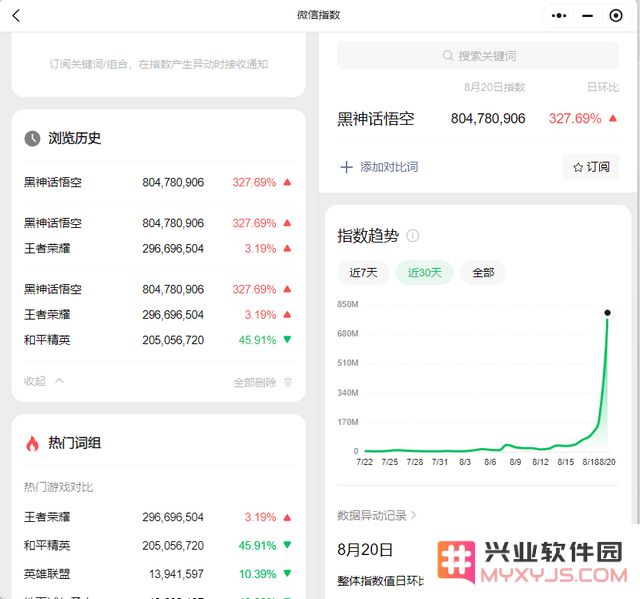Open 和平精英 row in 热门词组
The width and height of the screenshot is (640, 599).
click(158, 545)
